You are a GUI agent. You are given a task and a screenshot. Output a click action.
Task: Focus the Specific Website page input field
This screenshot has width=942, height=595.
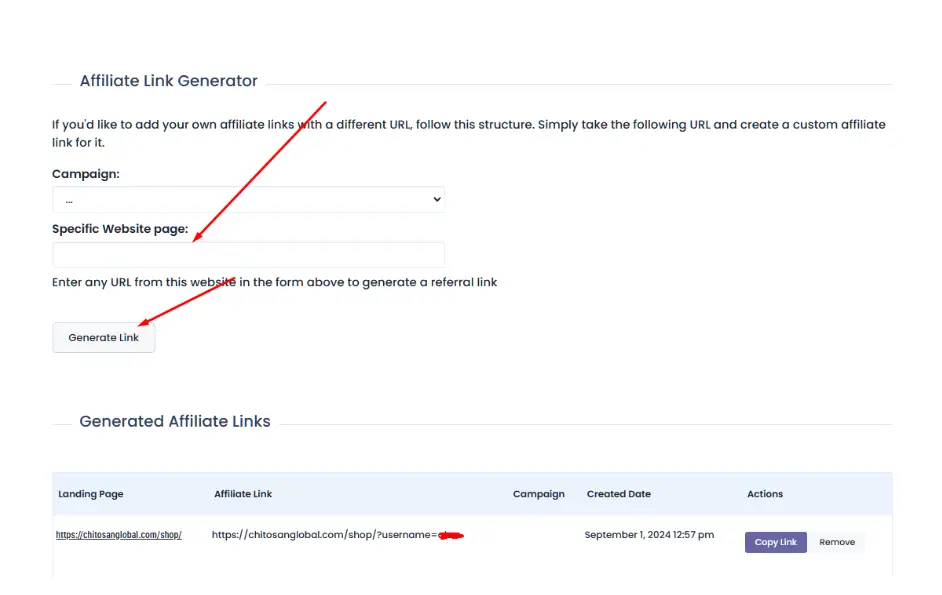pyautogui.click(x=247, y=255)
